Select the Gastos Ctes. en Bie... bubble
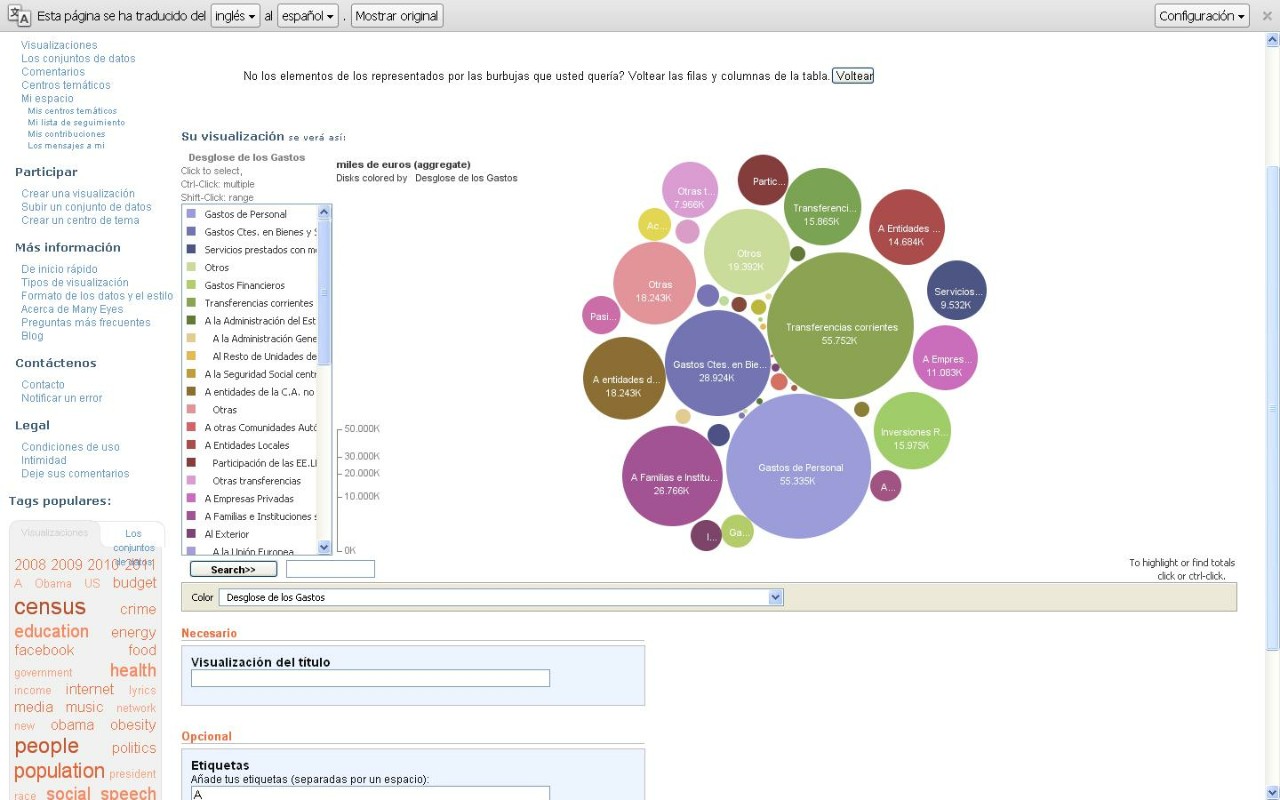The width and height of the screenshot is (1280, 800). pos(717,364)
